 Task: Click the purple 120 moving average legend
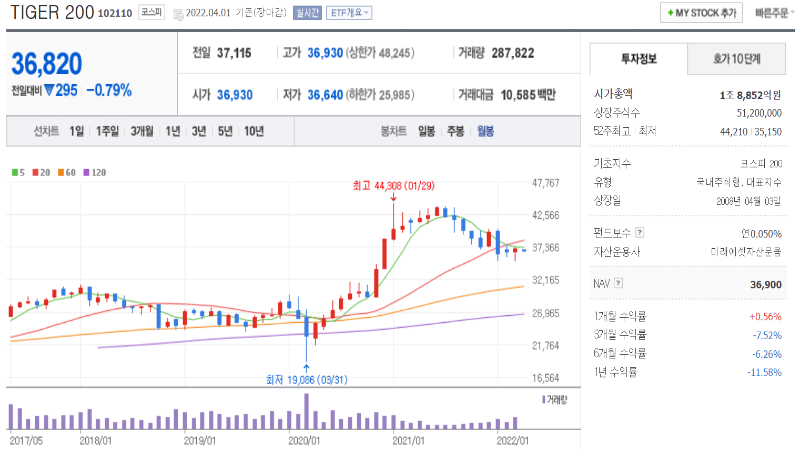tap(94, 172)
